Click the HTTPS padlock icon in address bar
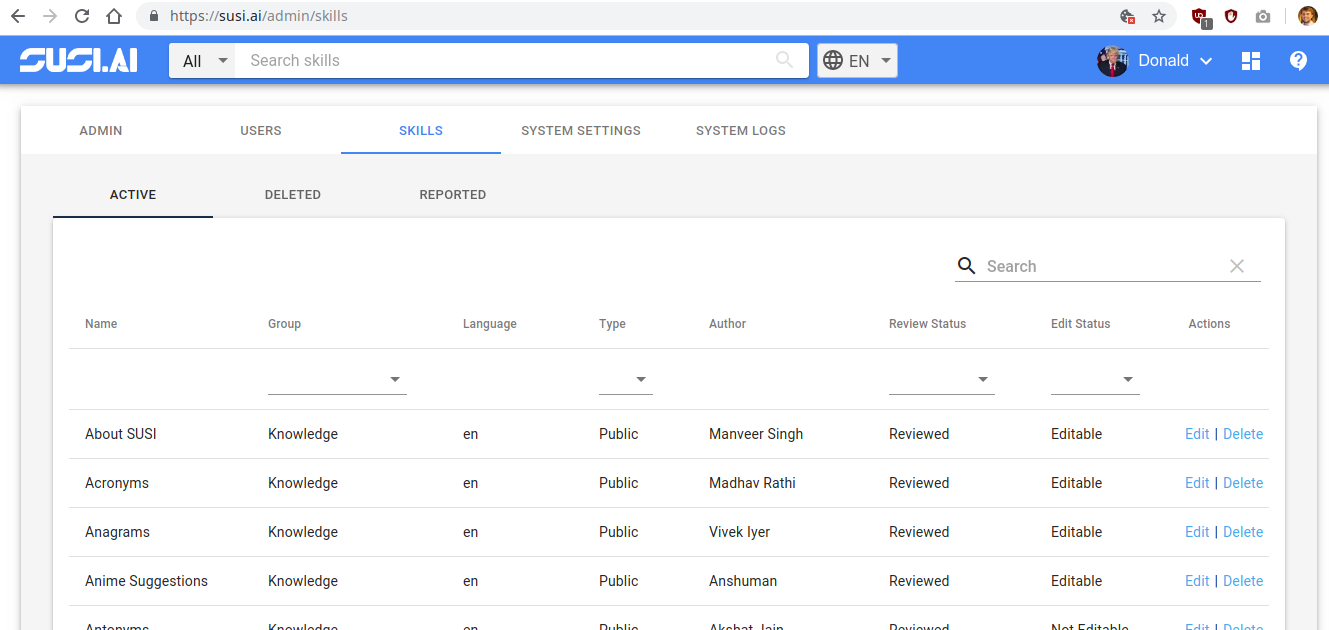This screenshot has height=630, width=1329. pos(152,15)
